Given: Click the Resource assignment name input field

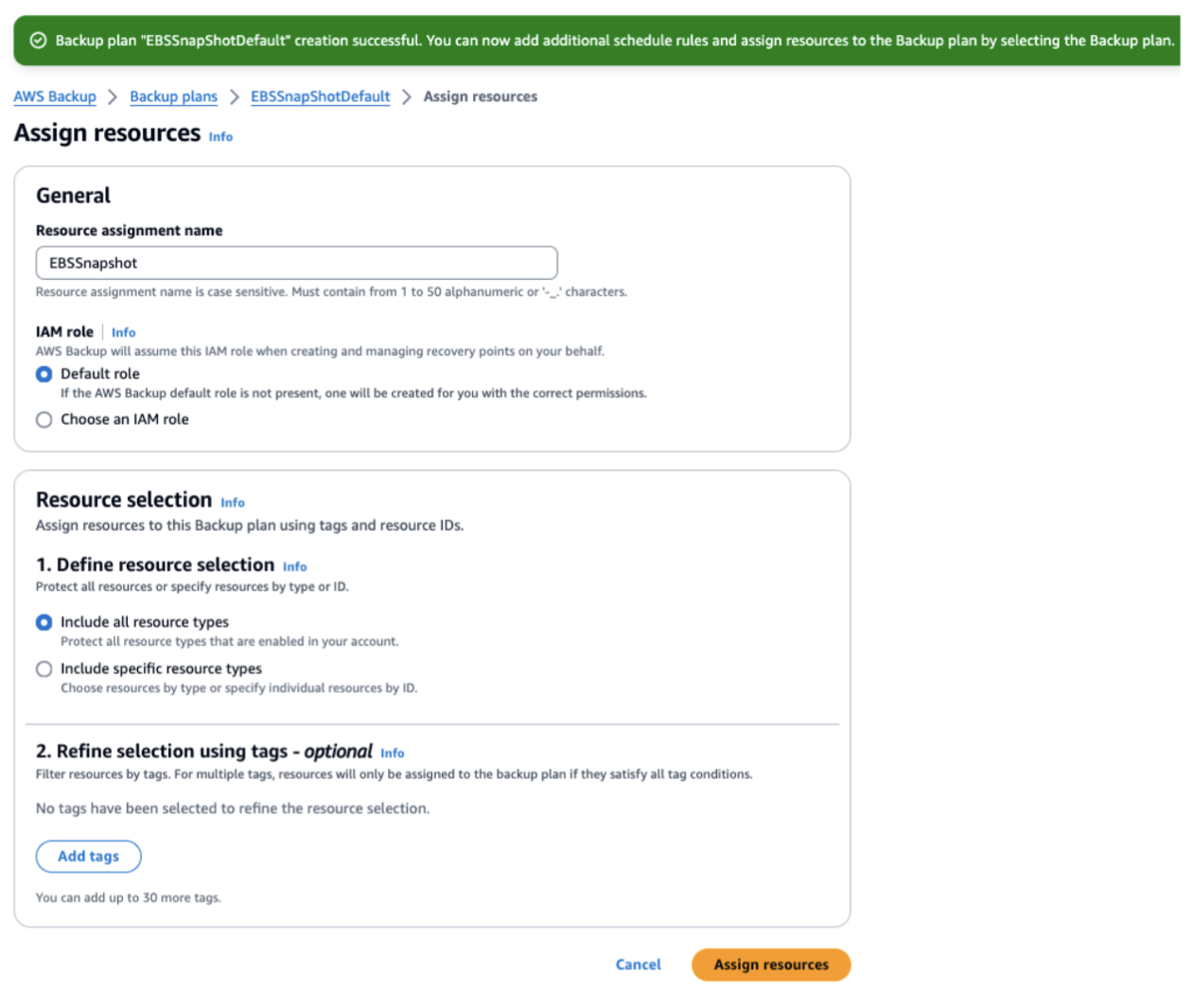Looking at the screenshot, I should (296, 263).
